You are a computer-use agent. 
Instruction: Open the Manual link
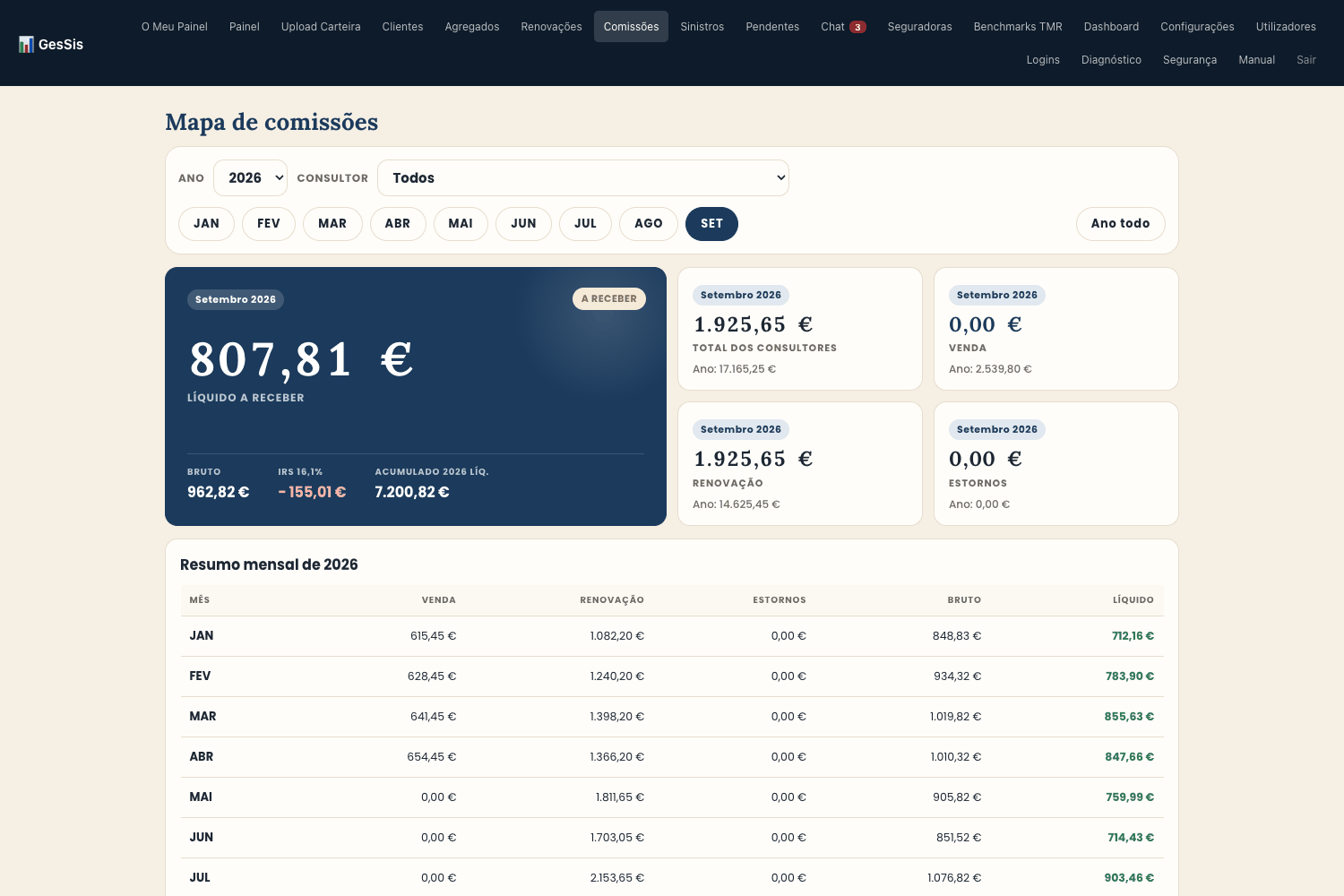click(1256, 60)
